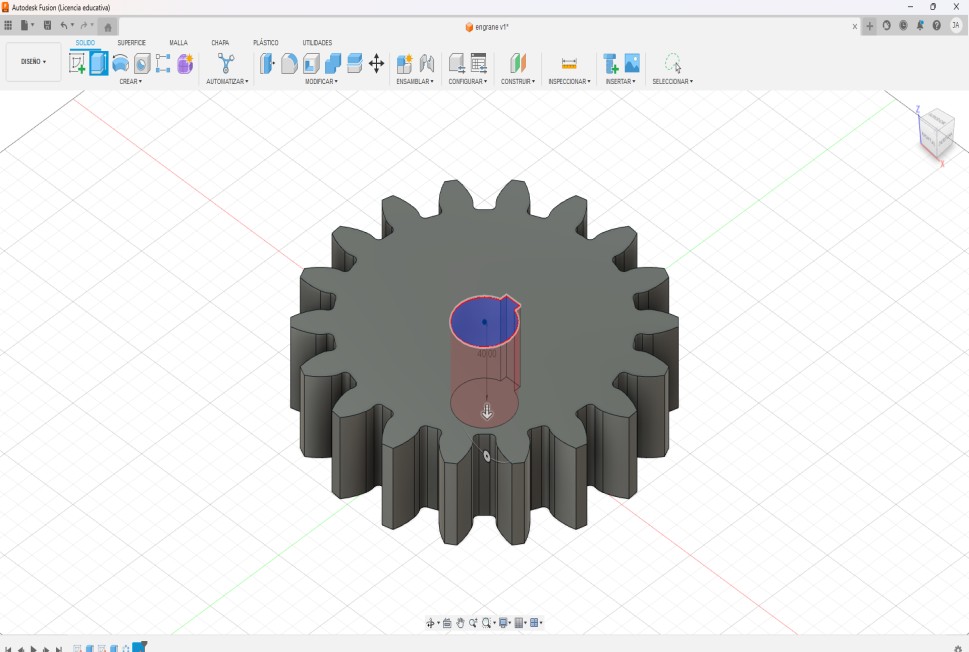Viewport: 969px width, 652px height.
Task: Redo the last undone action
Action: [84, 25]
